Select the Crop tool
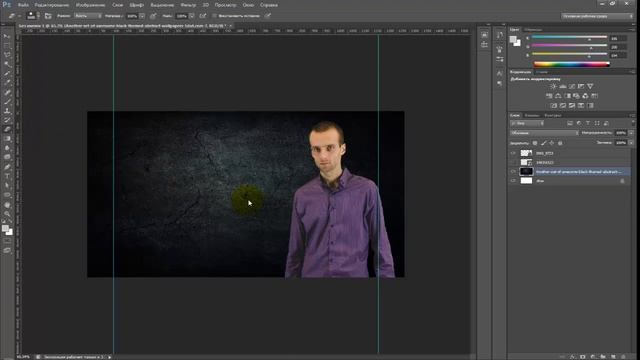Image resolution: width=640 pixels, height=360 pixels. (7, 73)
